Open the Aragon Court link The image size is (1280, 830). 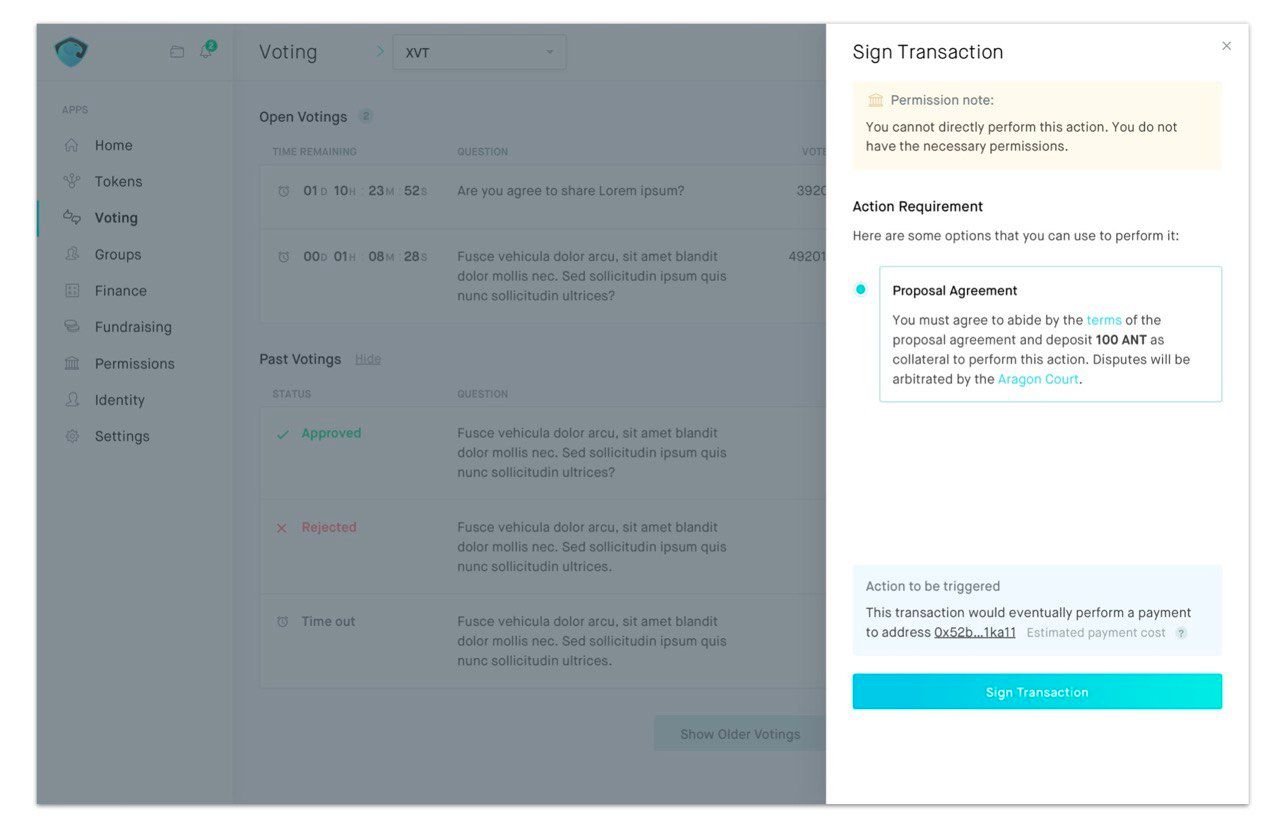pyautogui.click(x=1038, y=379)
